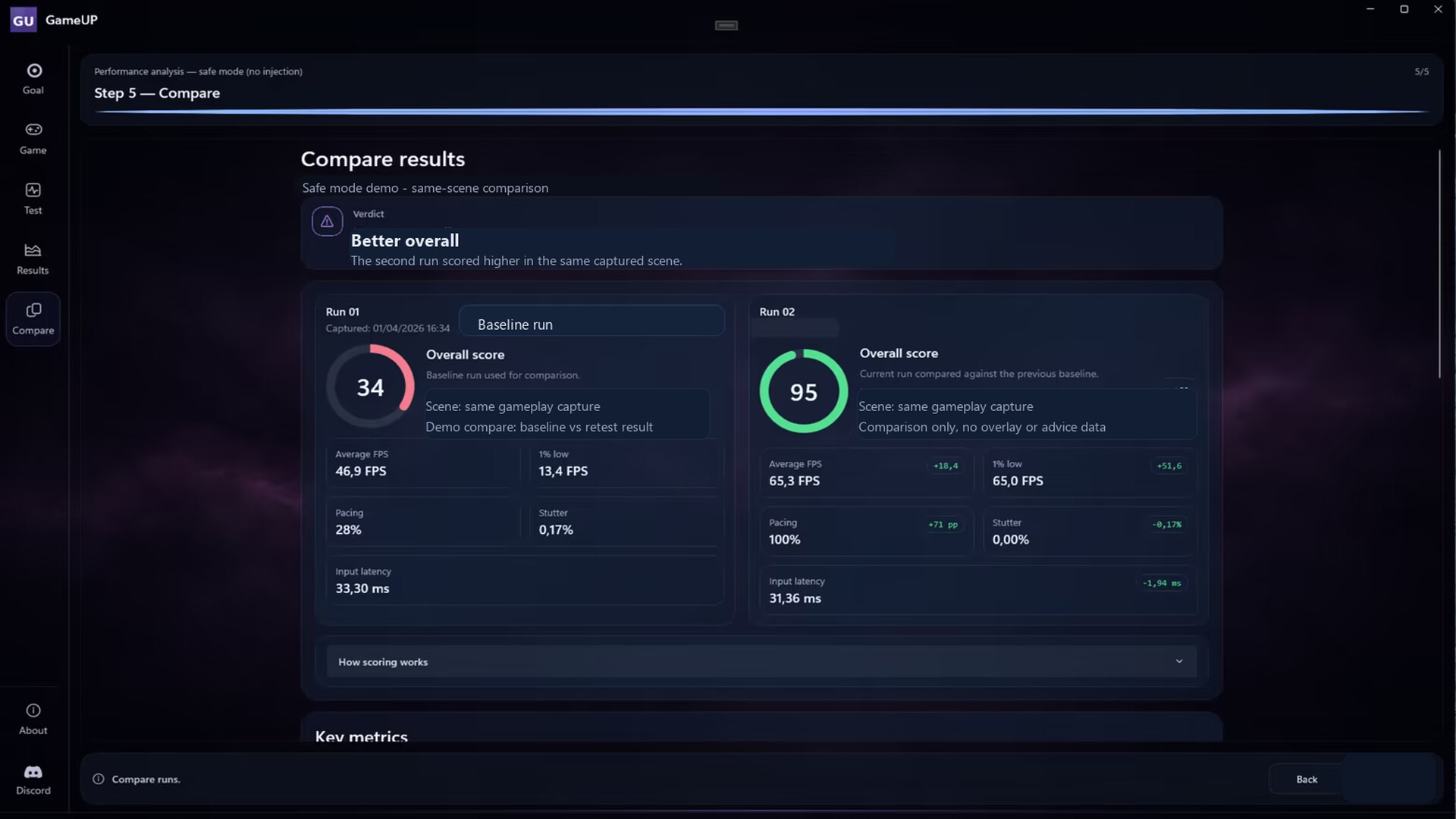Open the Discord link icon

33,772
